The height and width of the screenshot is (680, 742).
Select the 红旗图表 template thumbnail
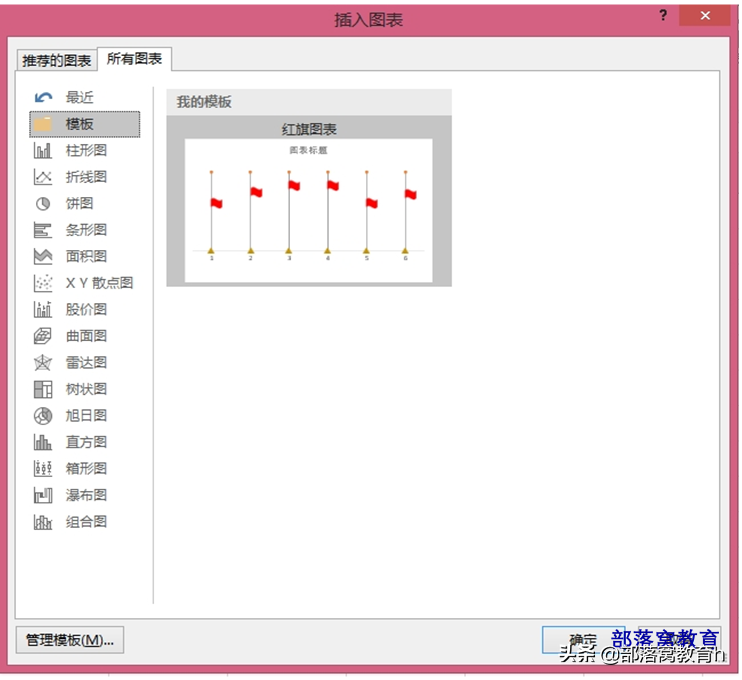(309, 201)
